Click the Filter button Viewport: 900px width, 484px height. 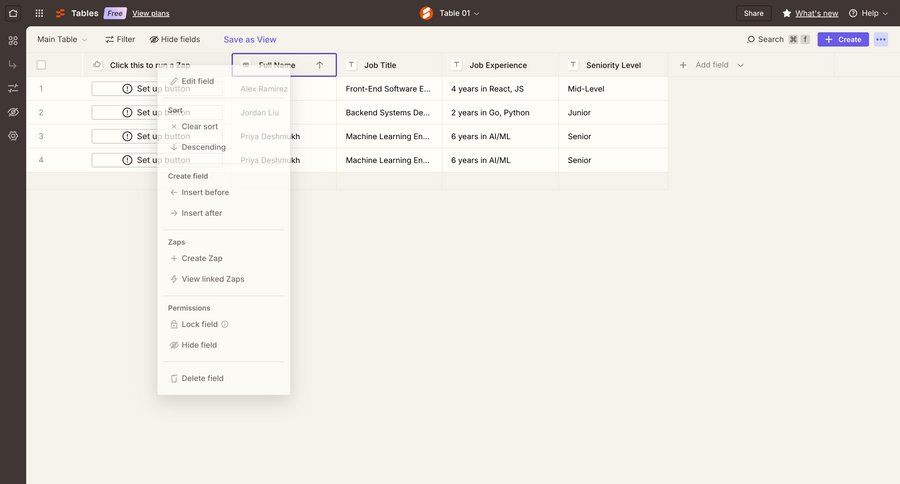click(x=120, y=39)
